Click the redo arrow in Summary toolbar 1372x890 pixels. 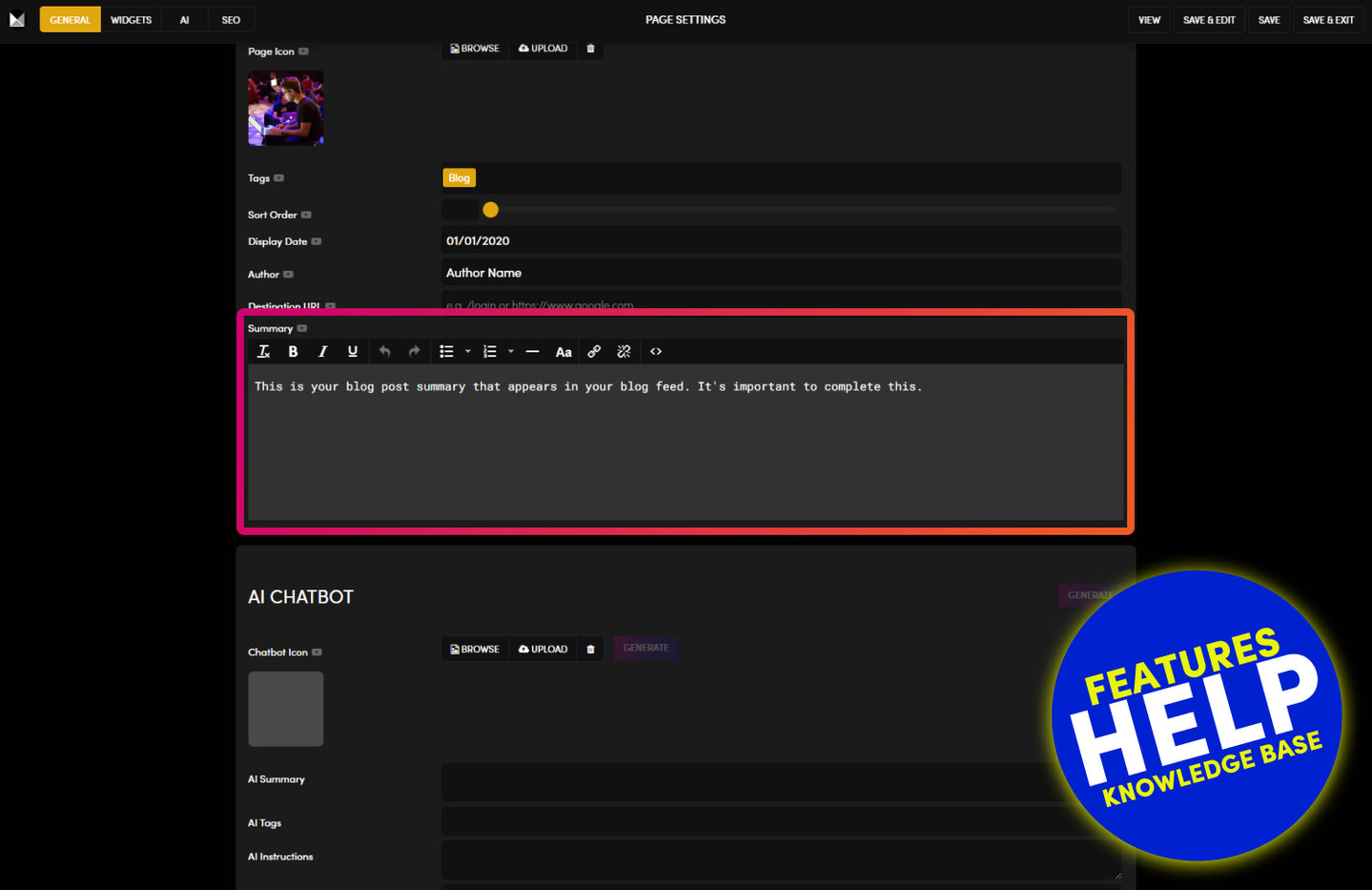414,352
